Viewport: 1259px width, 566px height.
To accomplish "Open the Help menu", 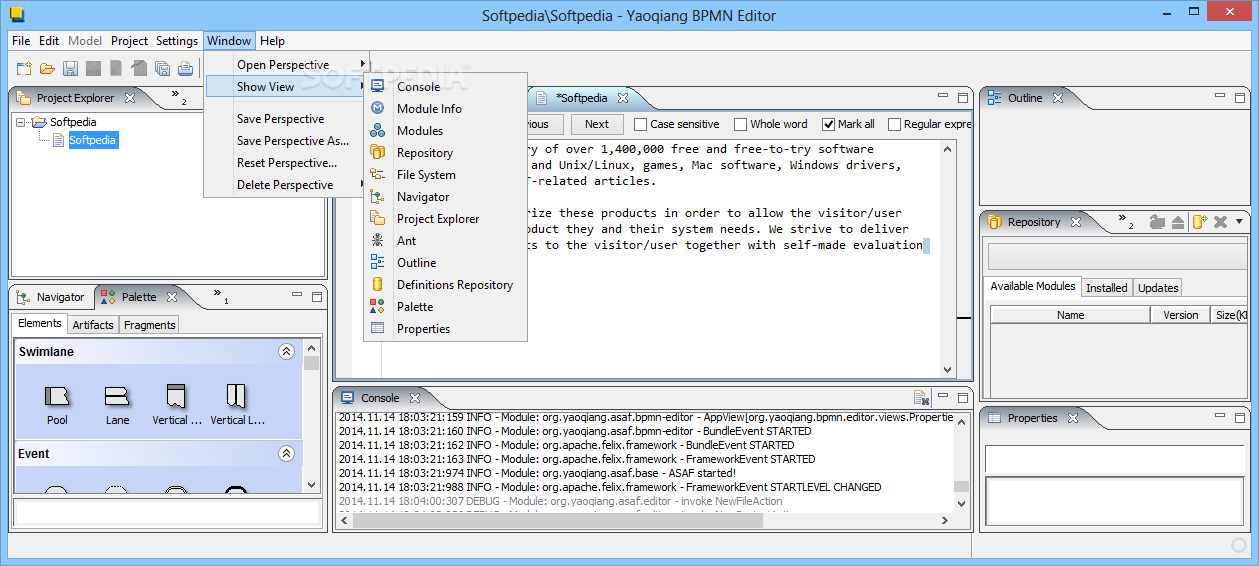I will coord(272,41).
